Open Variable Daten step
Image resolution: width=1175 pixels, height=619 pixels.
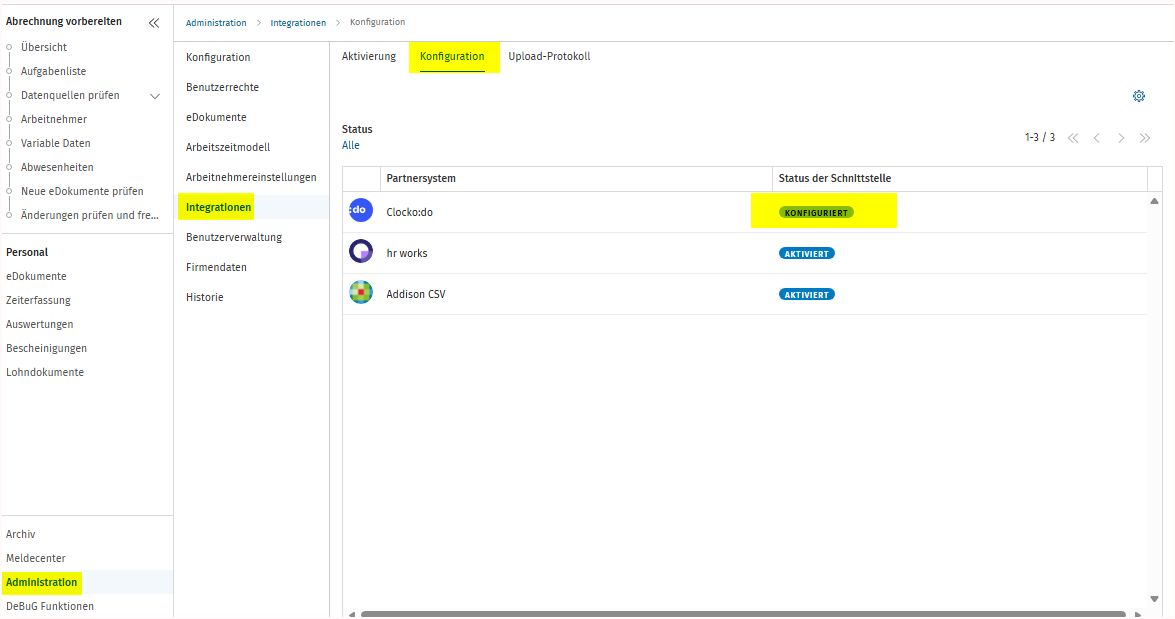coord(55,143)
